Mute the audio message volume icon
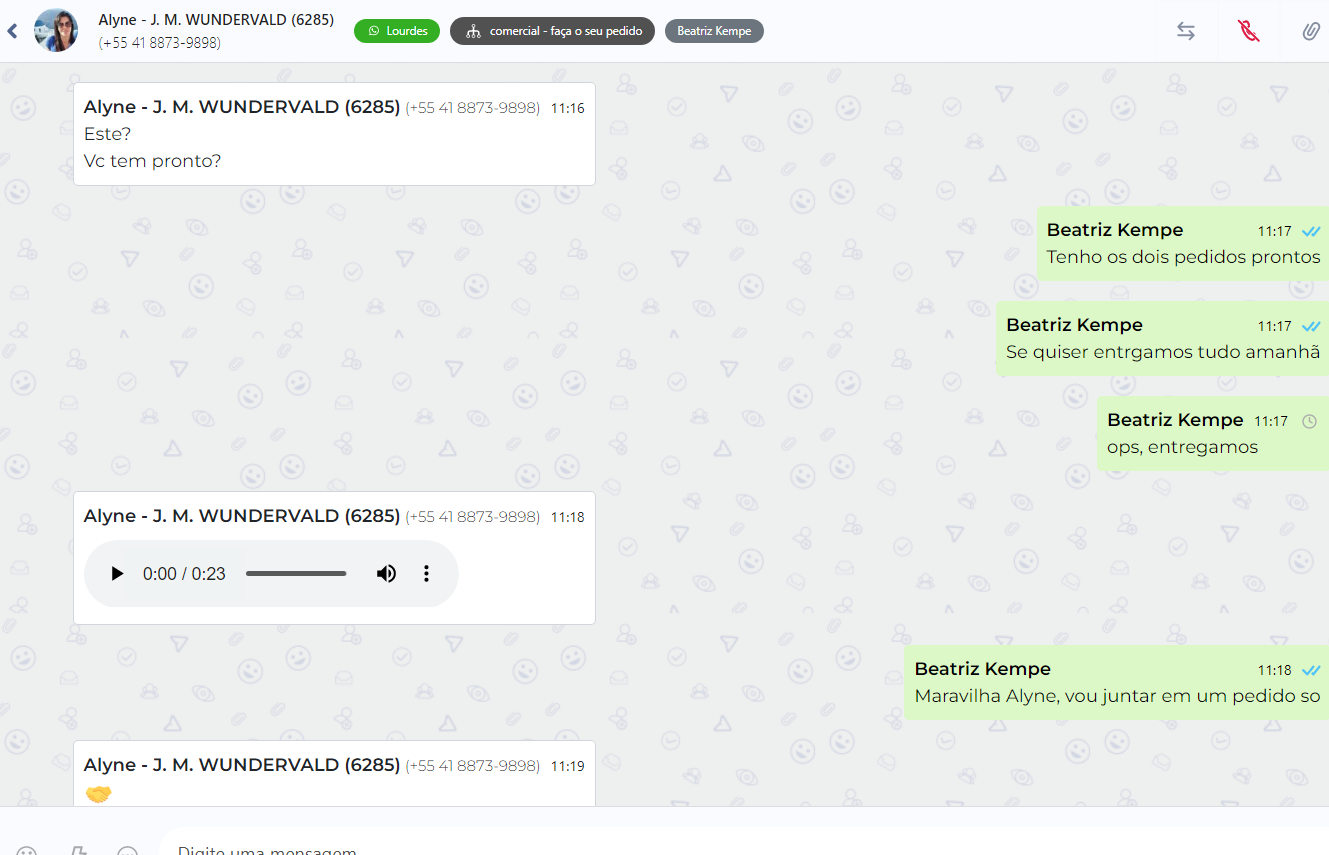 click(386, 574)
